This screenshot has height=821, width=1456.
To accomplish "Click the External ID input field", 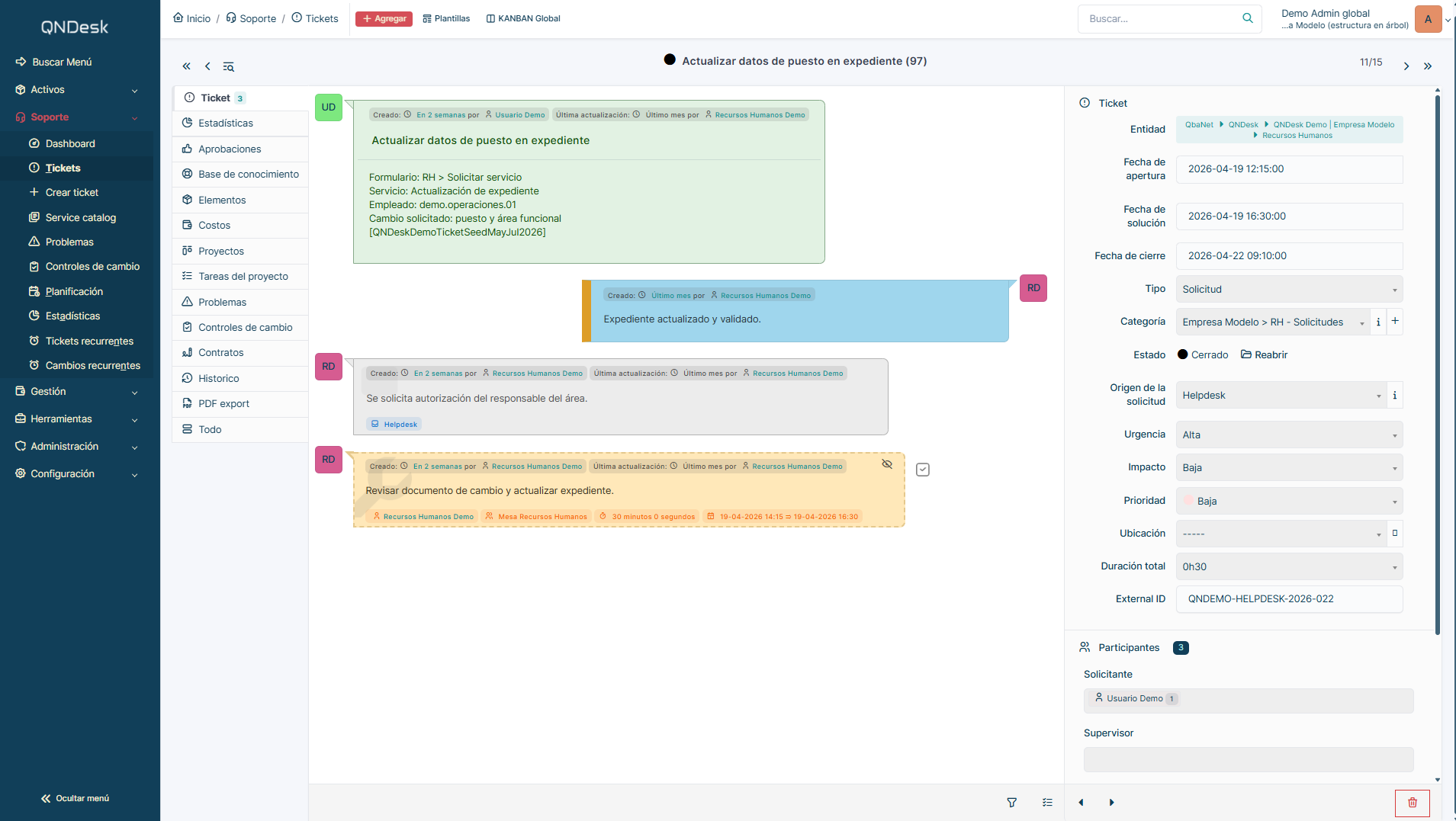I will [1289, 599].
